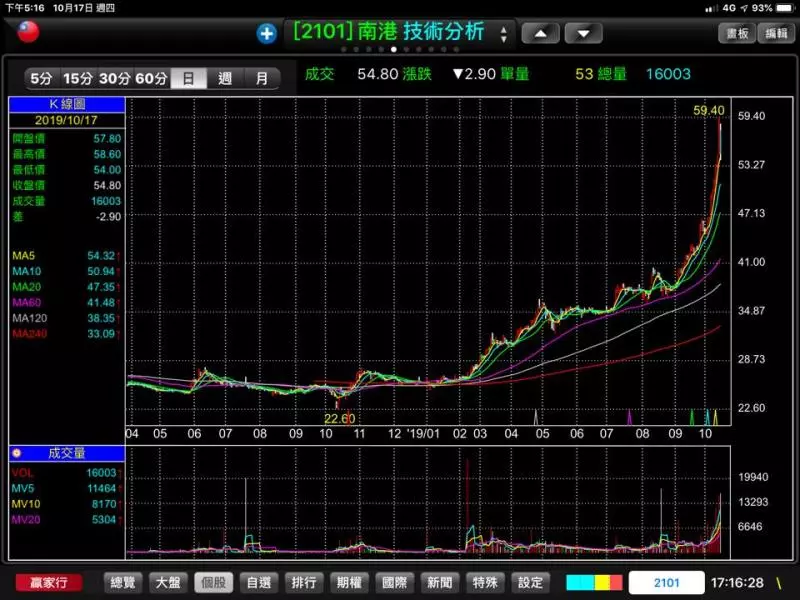The width and height of the screenshot is (800, 600).
Task: Open the 畫板 drawing board
Action: click(737, 34)
